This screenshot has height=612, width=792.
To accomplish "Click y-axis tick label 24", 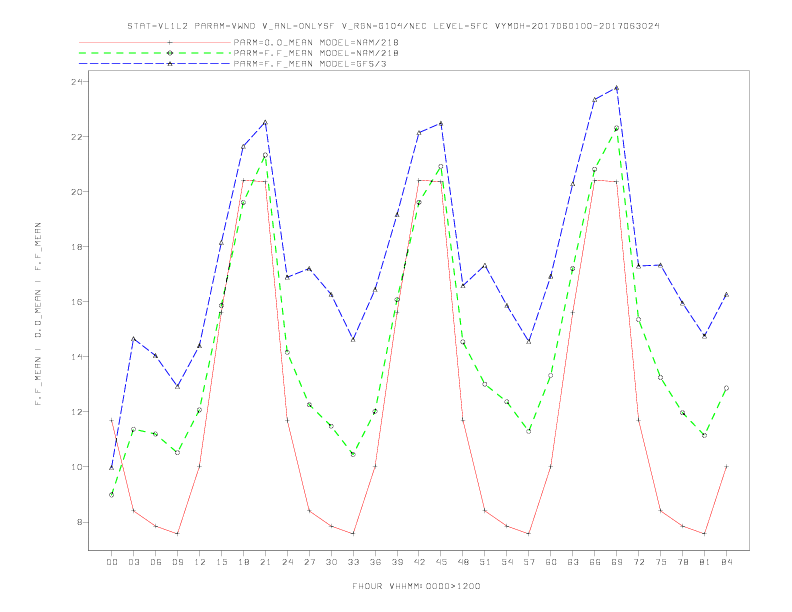I will [78, 82].
